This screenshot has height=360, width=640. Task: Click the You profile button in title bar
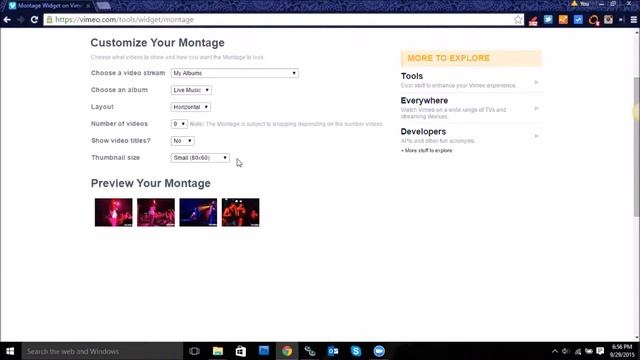tap(581, 4)
